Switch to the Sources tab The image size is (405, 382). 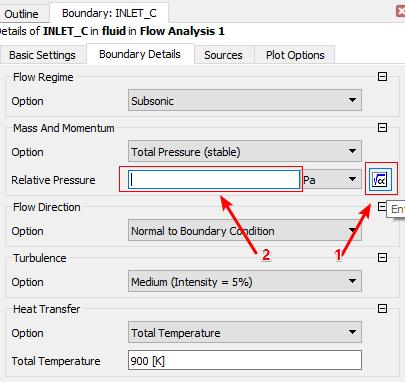(x=223, y=55)
